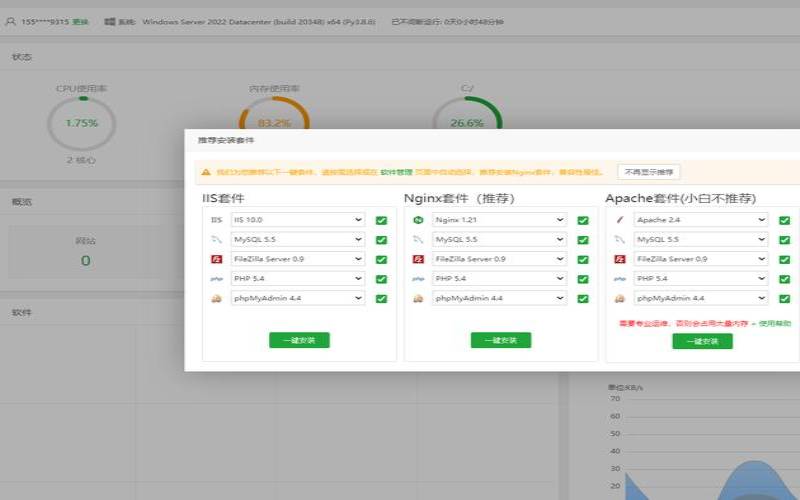Viewport: 800px width, 500px height.
Task: Click the 内存使用率 gauge showing 83.2%
Action: pos(274,113)
